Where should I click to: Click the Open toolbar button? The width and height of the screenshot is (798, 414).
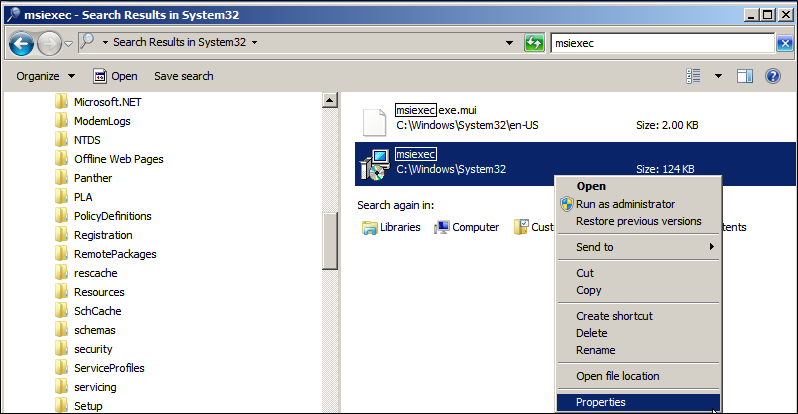[116, 76]
